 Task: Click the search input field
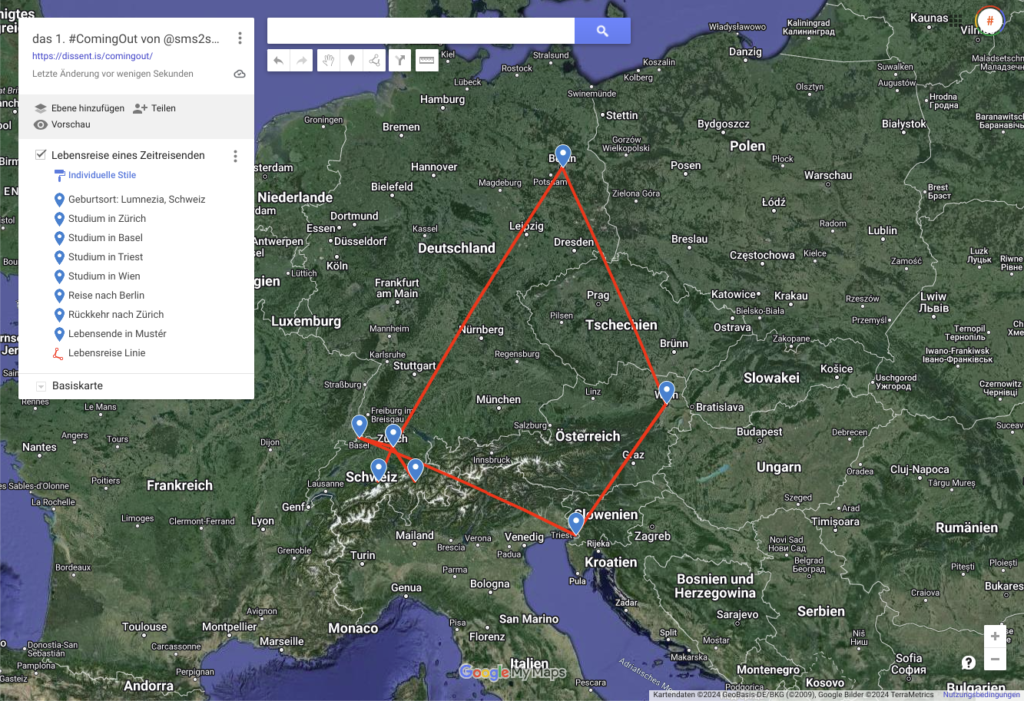(420, 31)
